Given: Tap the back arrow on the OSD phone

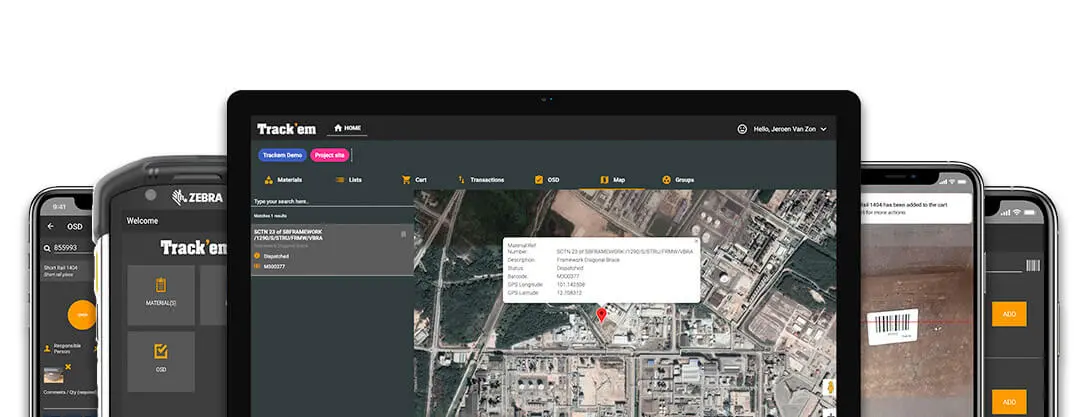Looking at the screenshot, I should tap(50, 226).
